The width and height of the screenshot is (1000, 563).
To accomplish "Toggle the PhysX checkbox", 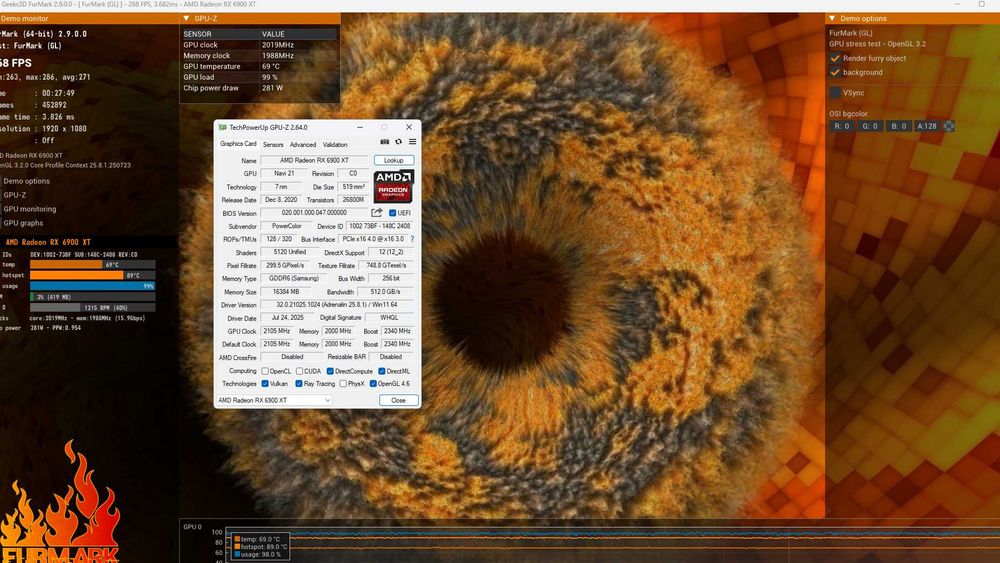I will click(343, 384).
